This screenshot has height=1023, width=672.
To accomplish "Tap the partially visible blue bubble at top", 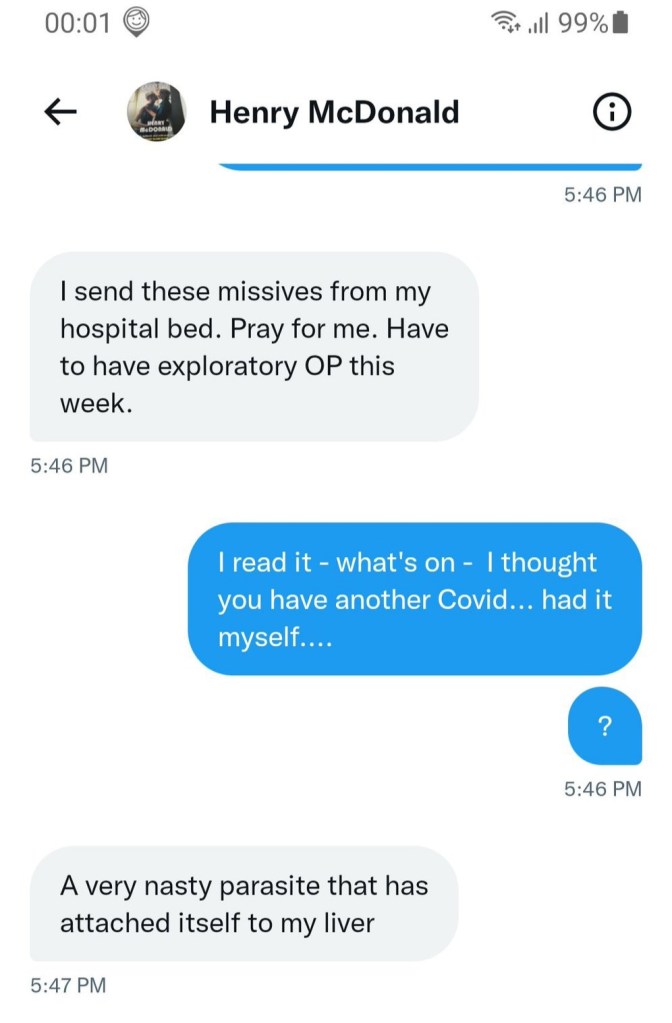I will (428, 165).
